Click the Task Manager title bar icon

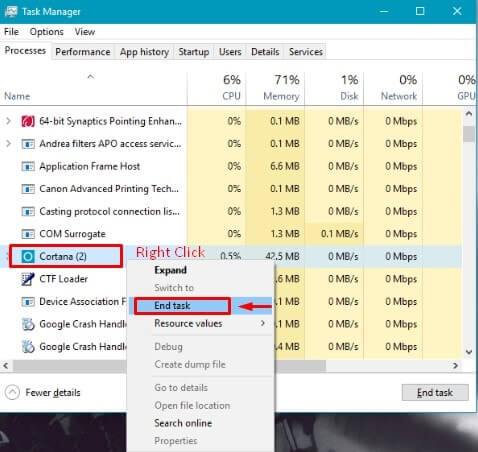coord(11,11)
